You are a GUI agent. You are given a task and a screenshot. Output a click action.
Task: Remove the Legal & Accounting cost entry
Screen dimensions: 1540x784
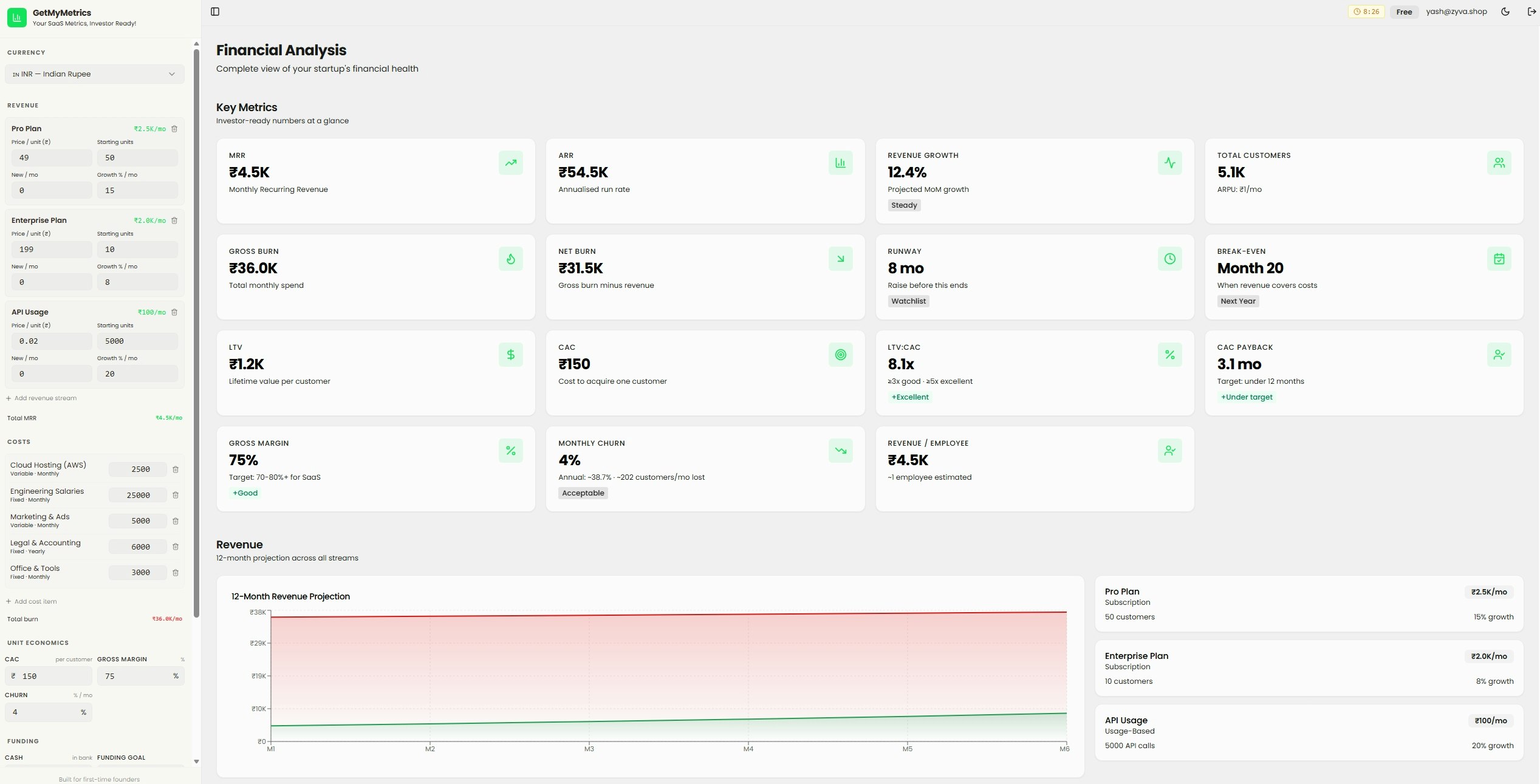coord(176,547)
